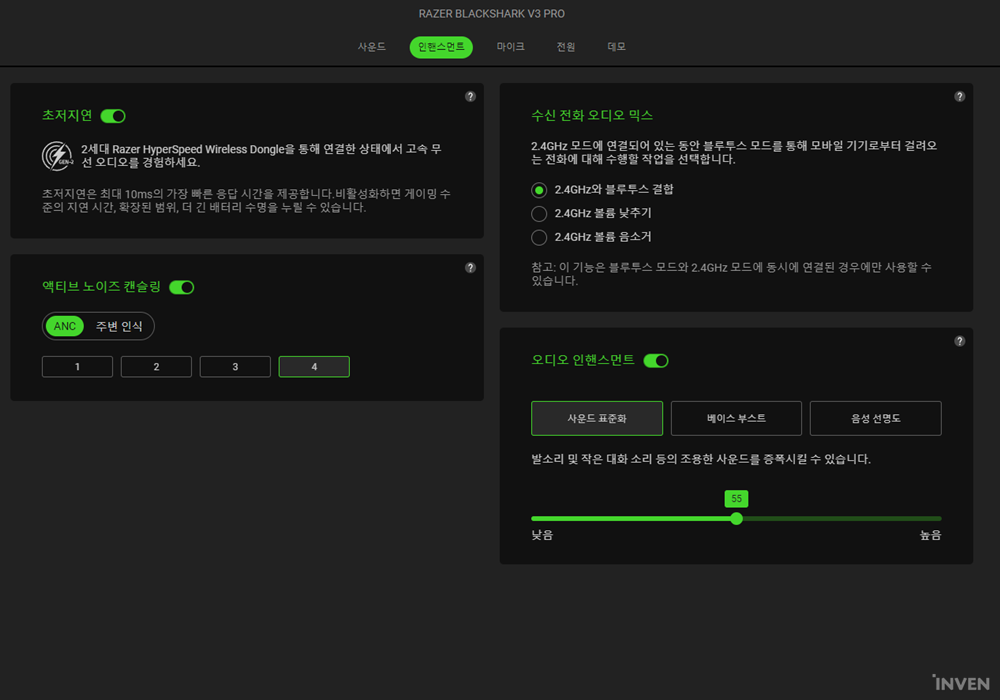Click the enhancement slider handle at 55
This screenshot has height=700, width=1000.
click(x=737, y=519)
